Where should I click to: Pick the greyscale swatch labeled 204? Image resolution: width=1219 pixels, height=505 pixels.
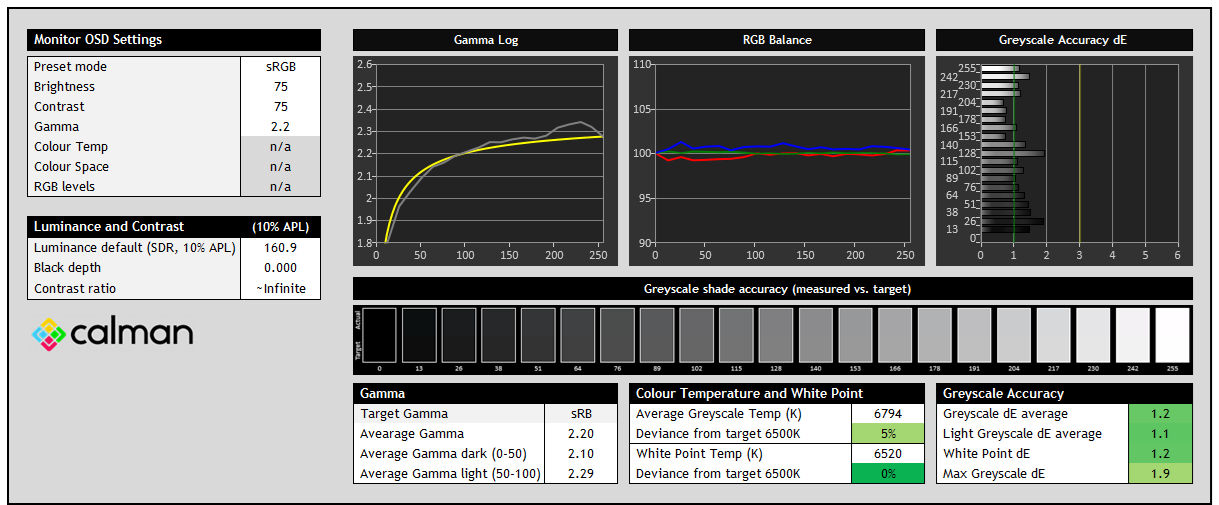(x=1014, y=335)
